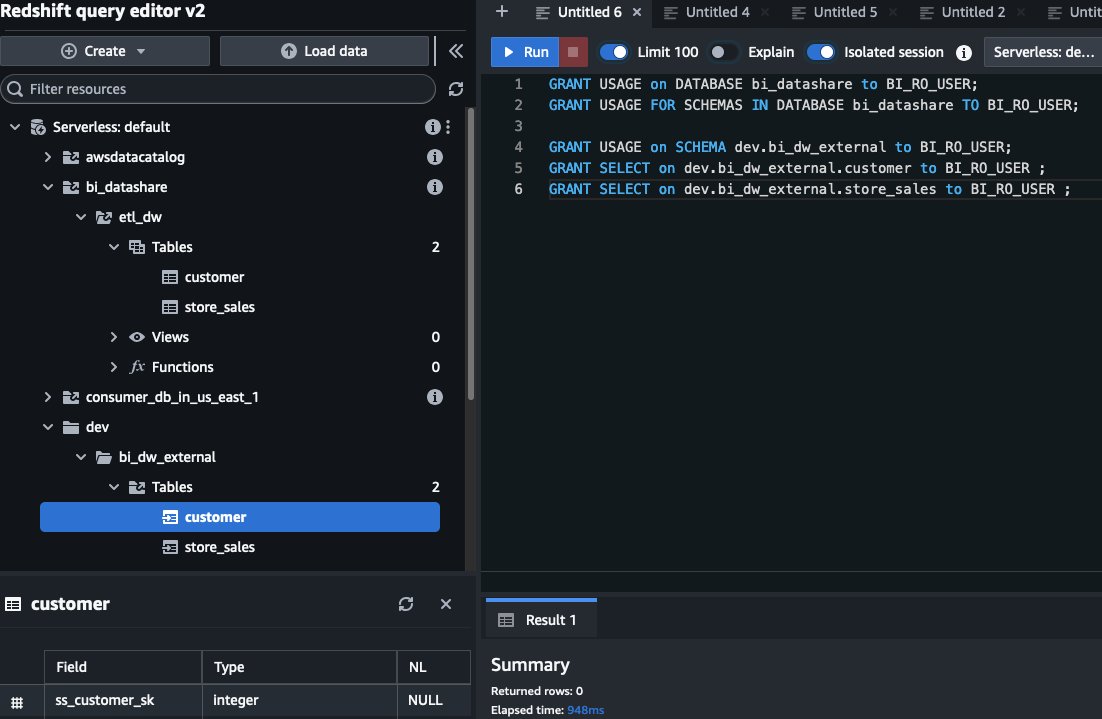
Task: Refresh the customer table details panel
Action: [406, 604]
